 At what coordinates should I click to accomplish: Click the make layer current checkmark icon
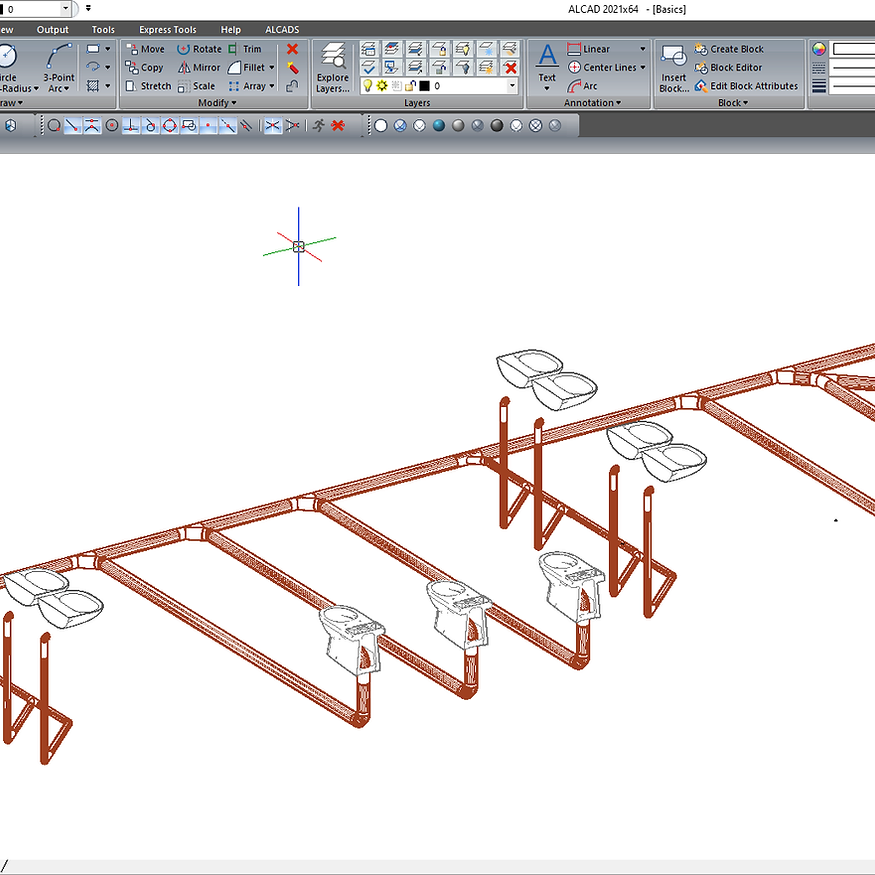point(368,68)
